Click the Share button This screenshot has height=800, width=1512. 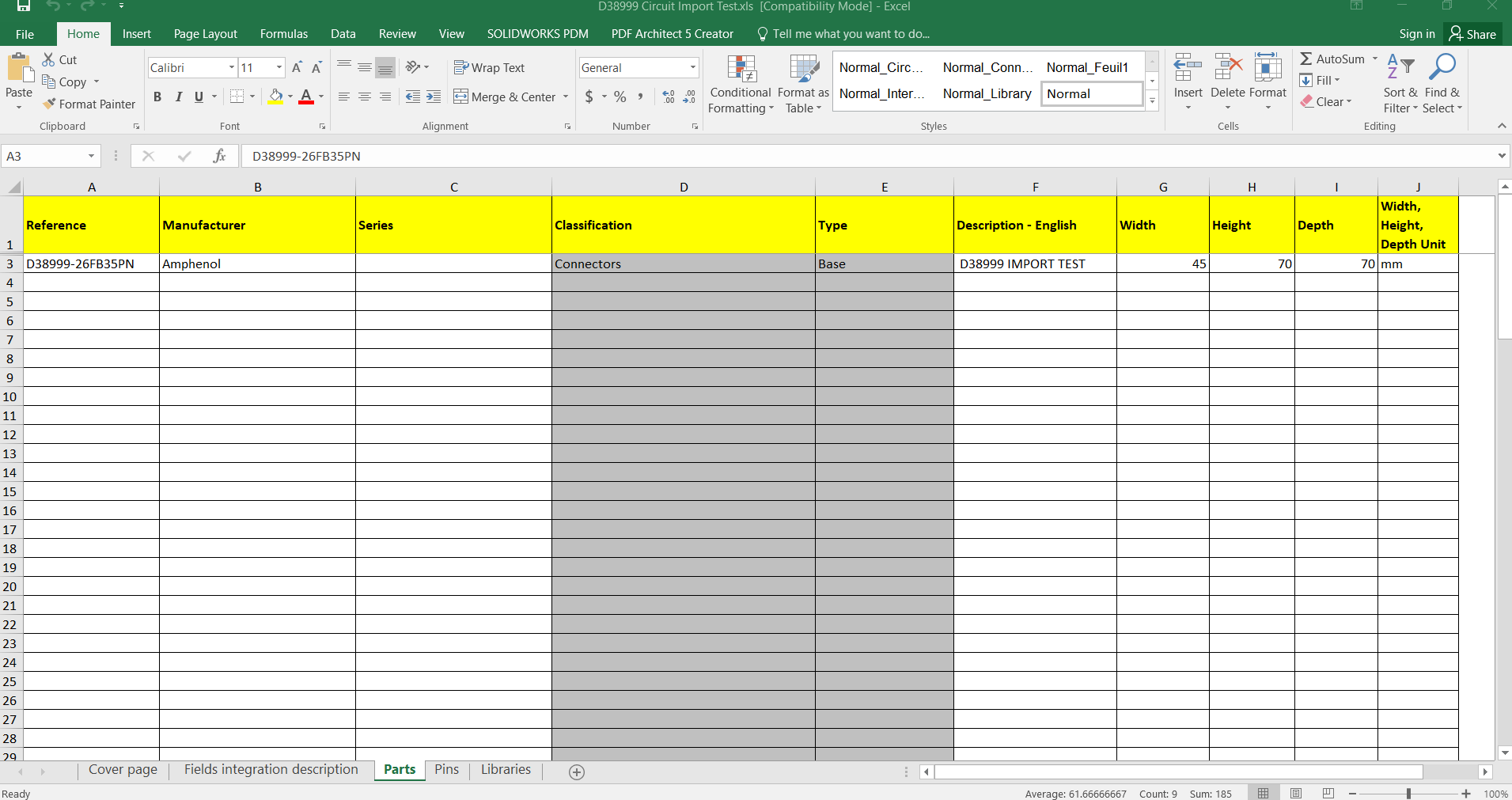click(1472, 34)
